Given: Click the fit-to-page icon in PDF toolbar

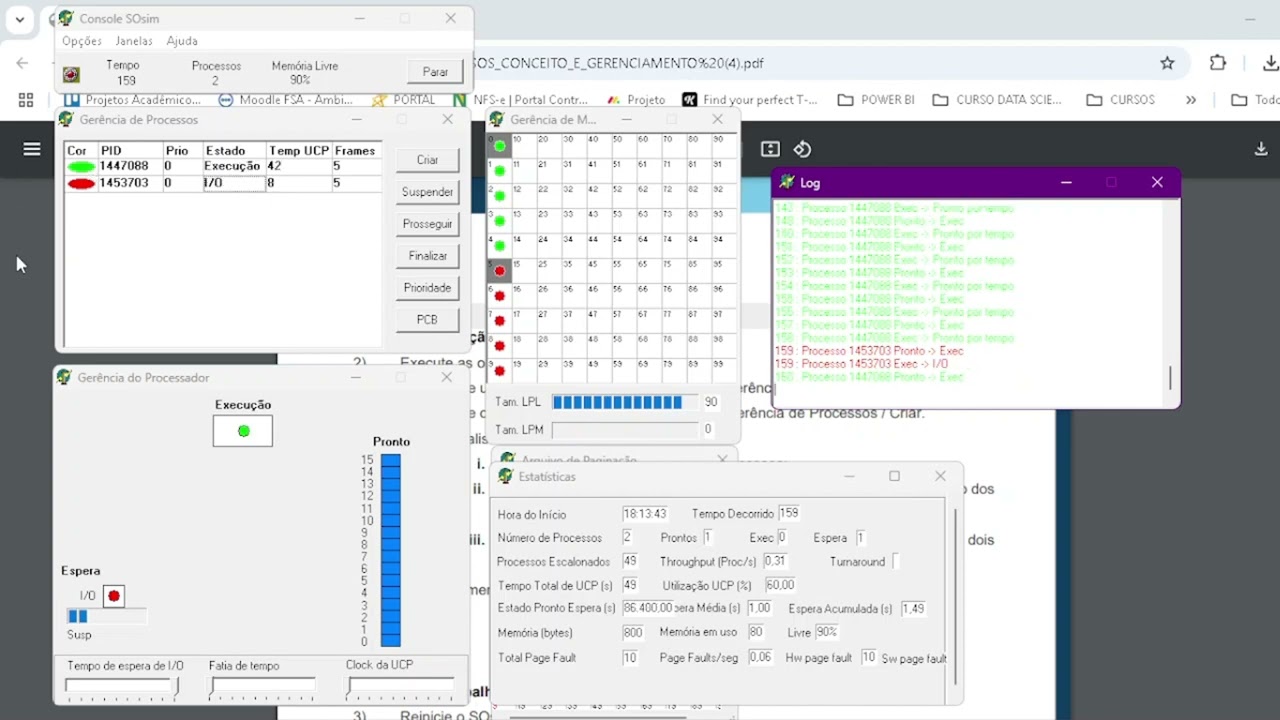Looking at the screenshot, I should [x=770, y=149].
